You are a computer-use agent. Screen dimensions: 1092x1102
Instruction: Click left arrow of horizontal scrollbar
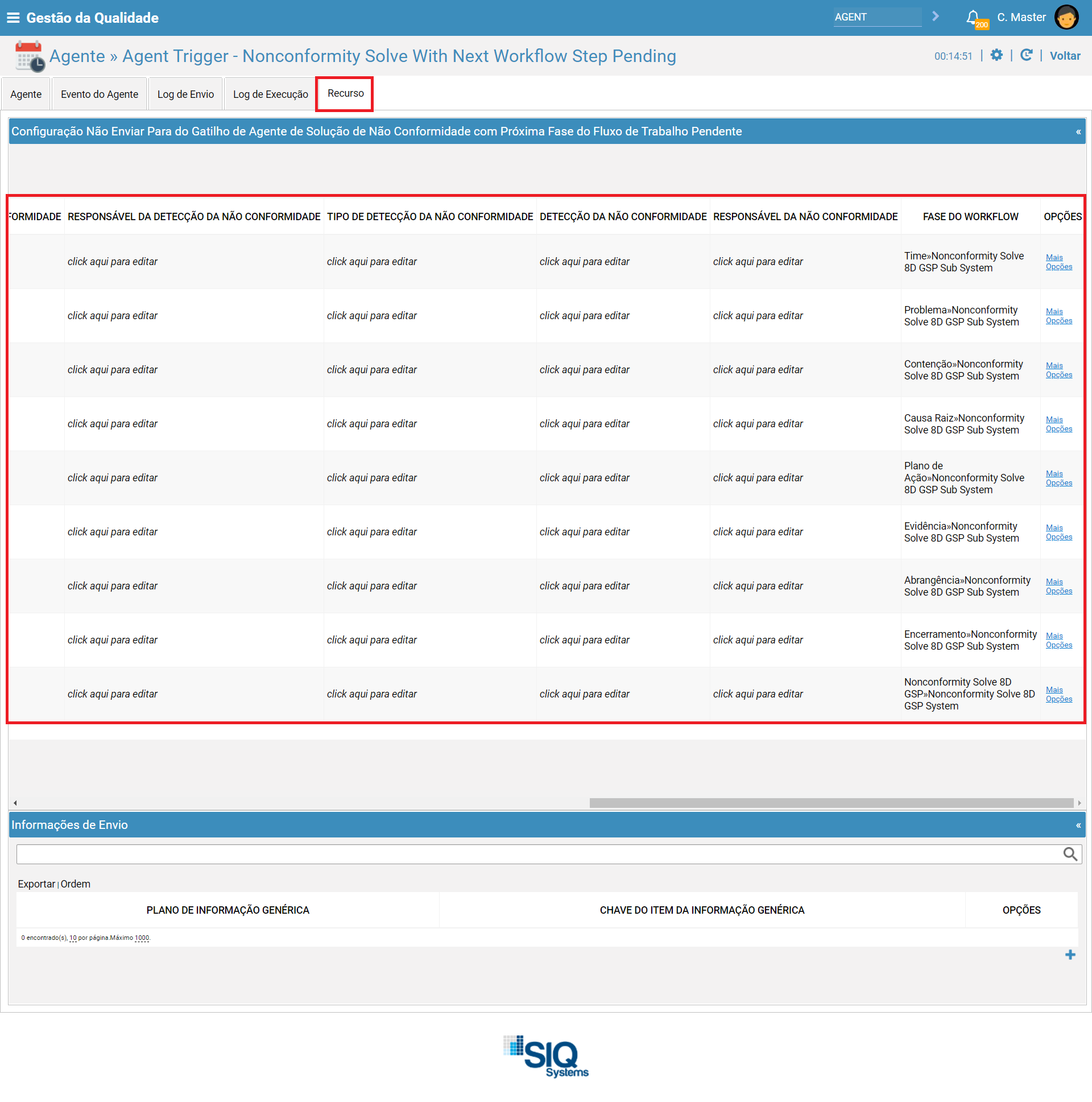pos(15,803)
